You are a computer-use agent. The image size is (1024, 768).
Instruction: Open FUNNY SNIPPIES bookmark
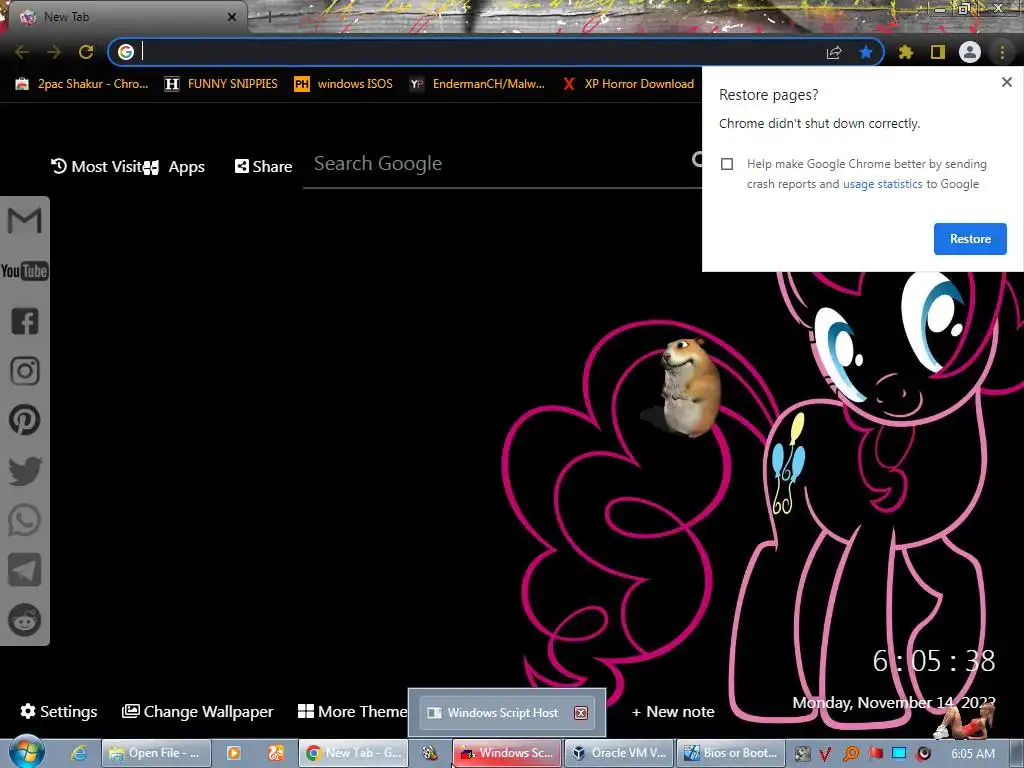221,84
